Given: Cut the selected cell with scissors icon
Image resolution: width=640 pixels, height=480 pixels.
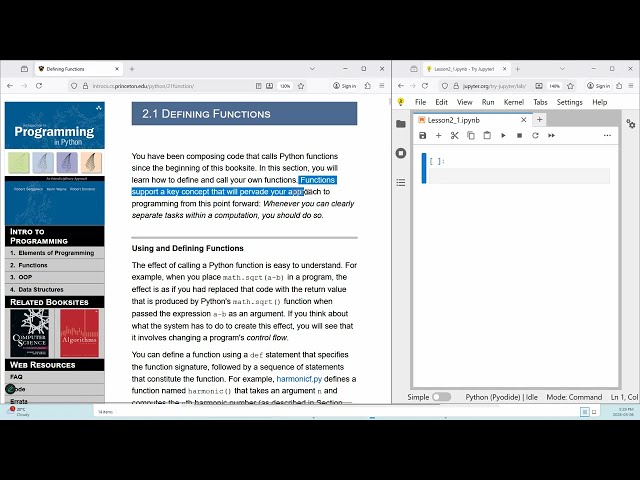Looking at the screenshot, I should (x=454, y=135).
